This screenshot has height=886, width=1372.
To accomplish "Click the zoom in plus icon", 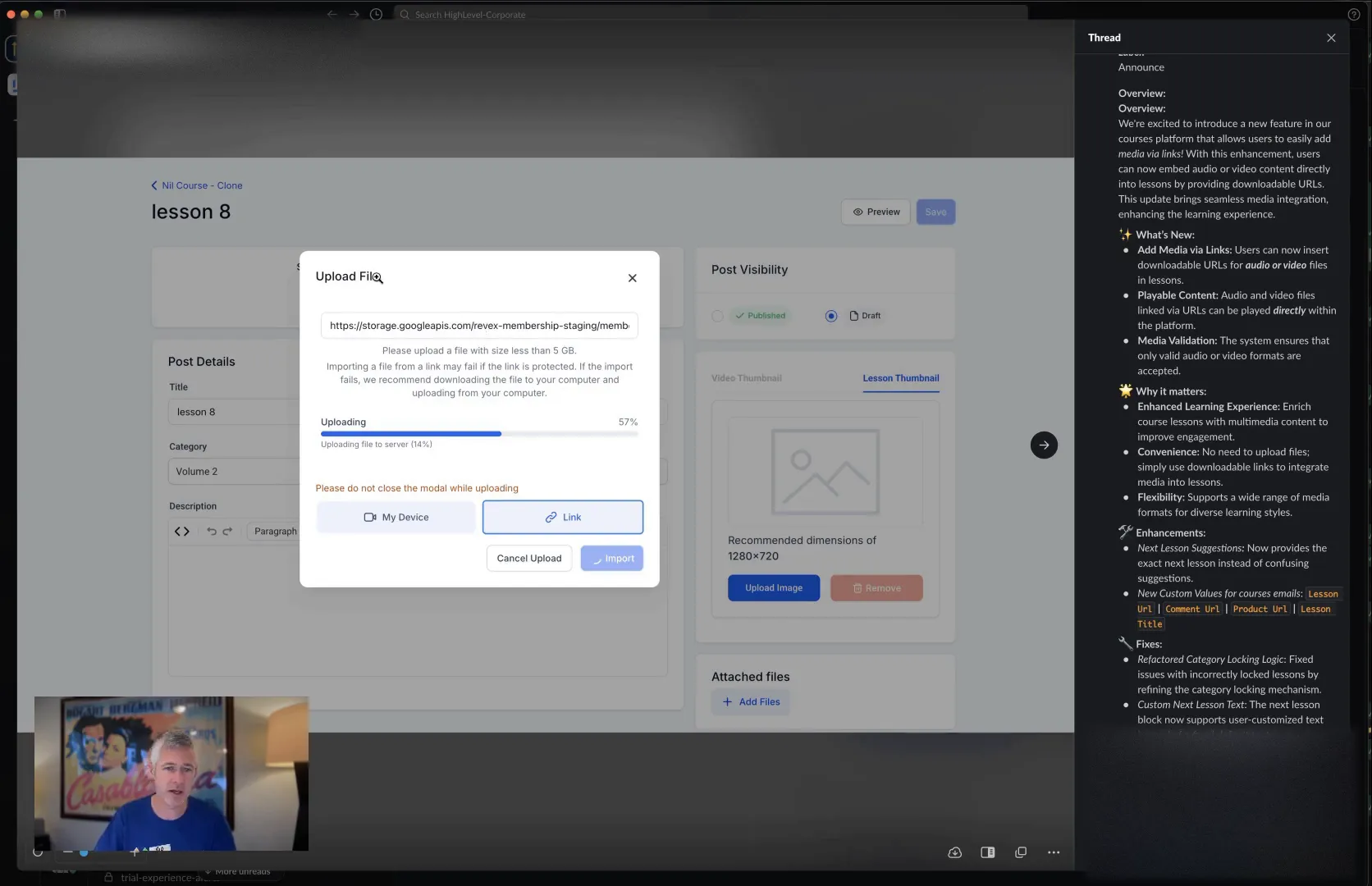I will pyautogui.click(x=135, y=852).
